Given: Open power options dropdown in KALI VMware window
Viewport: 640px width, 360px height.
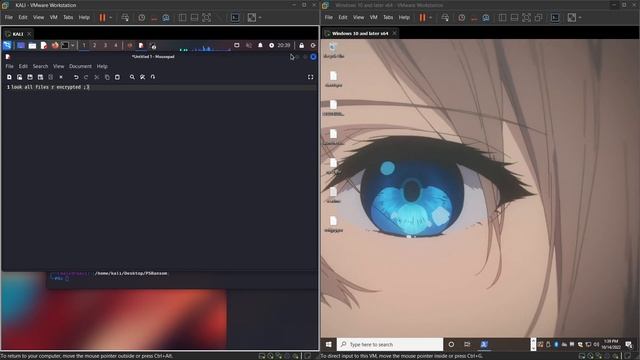Looking at the screenshot, I should (111, 18).
